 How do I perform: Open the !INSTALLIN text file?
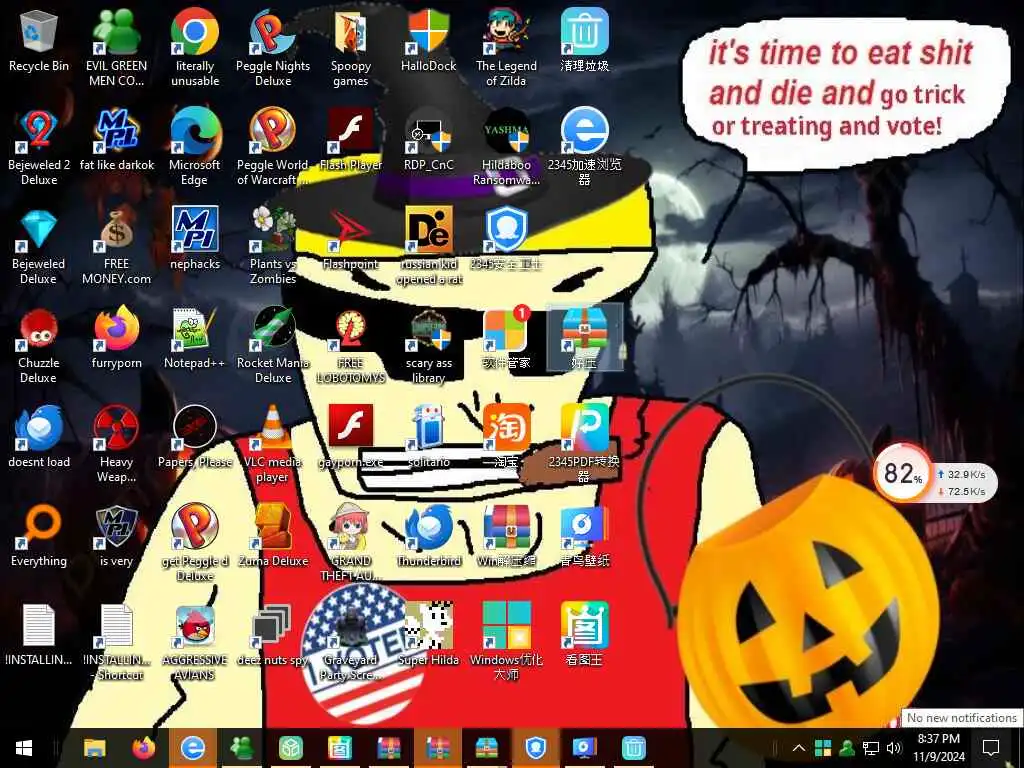point(39,635)
